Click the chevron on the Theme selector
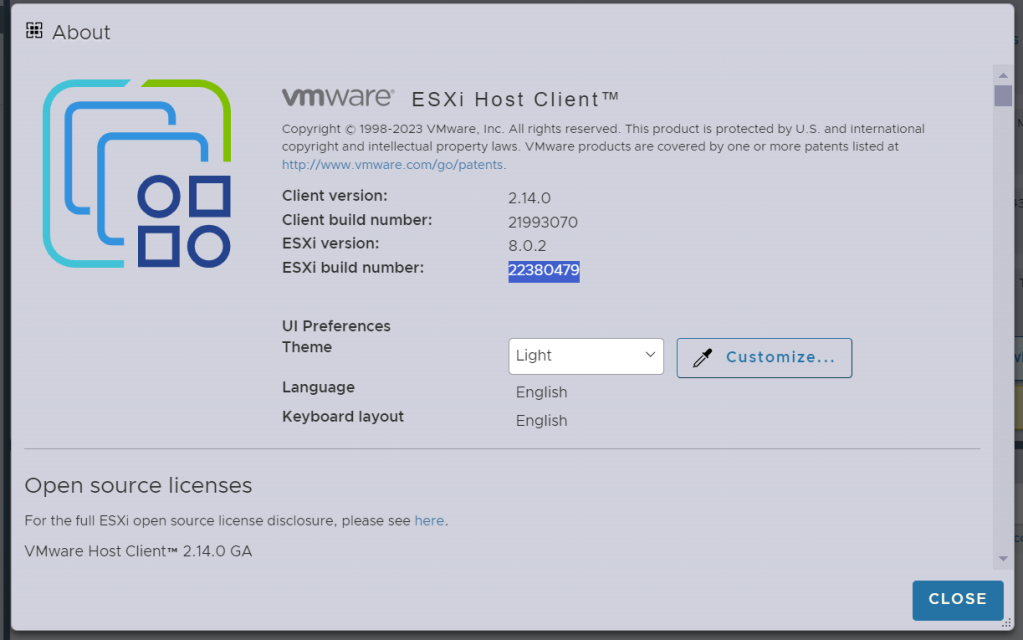 point(651,356)
